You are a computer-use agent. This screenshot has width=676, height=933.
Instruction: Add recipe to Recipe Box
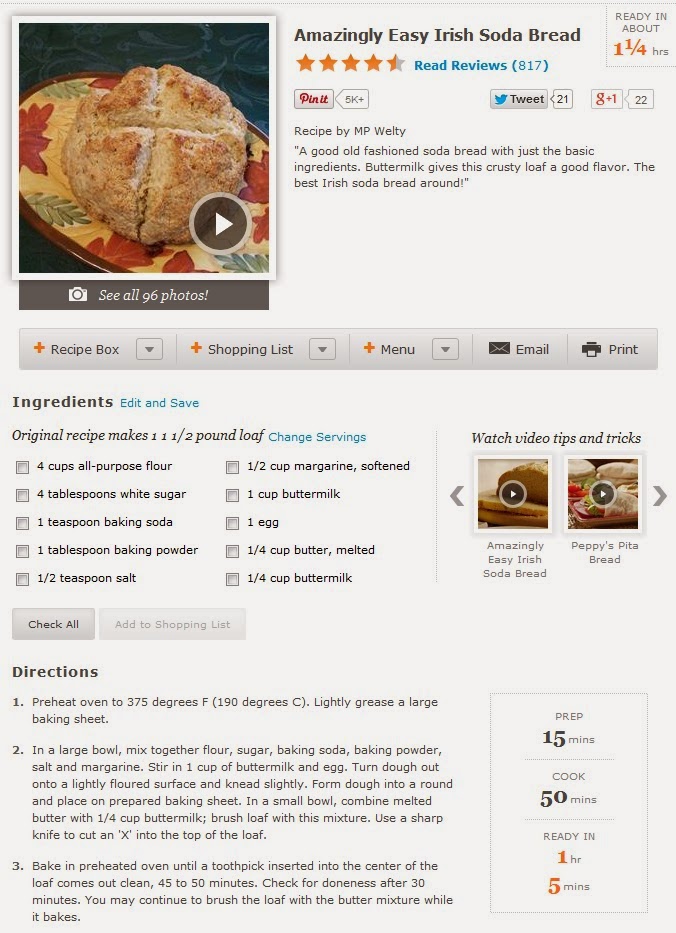coord(76,349)
